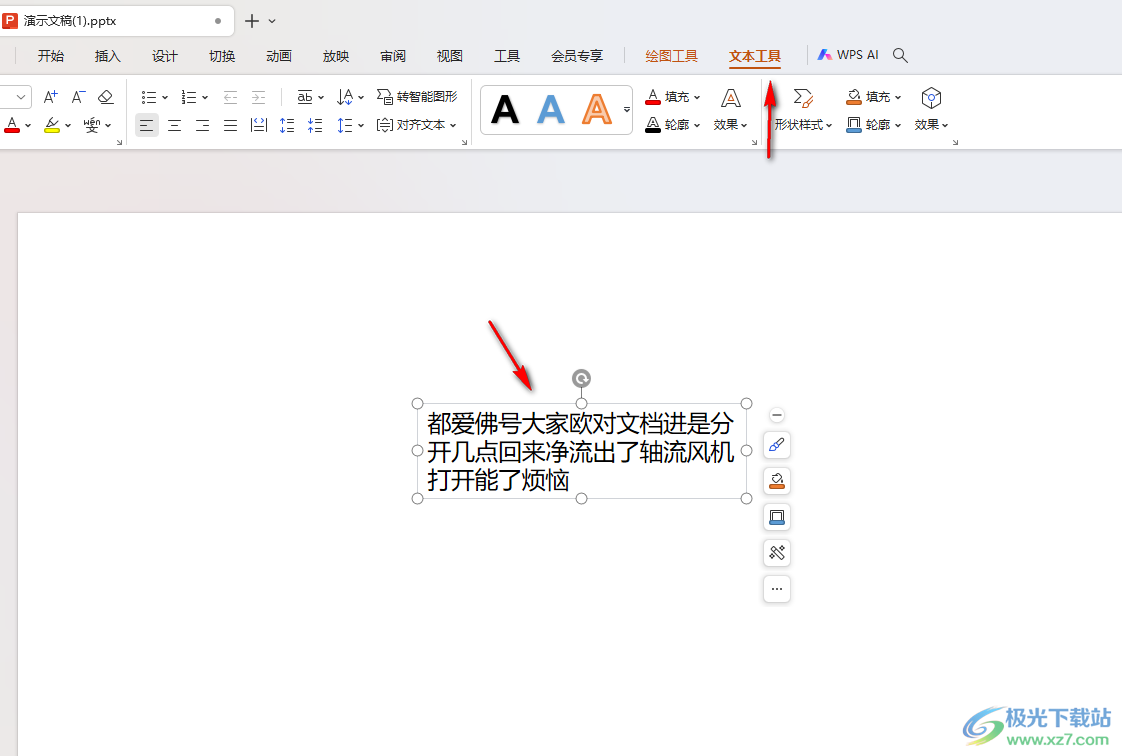This screenshot has height=756, width=1122.
Task: Expand highlight color dropdown arrow
Action: 68,126
